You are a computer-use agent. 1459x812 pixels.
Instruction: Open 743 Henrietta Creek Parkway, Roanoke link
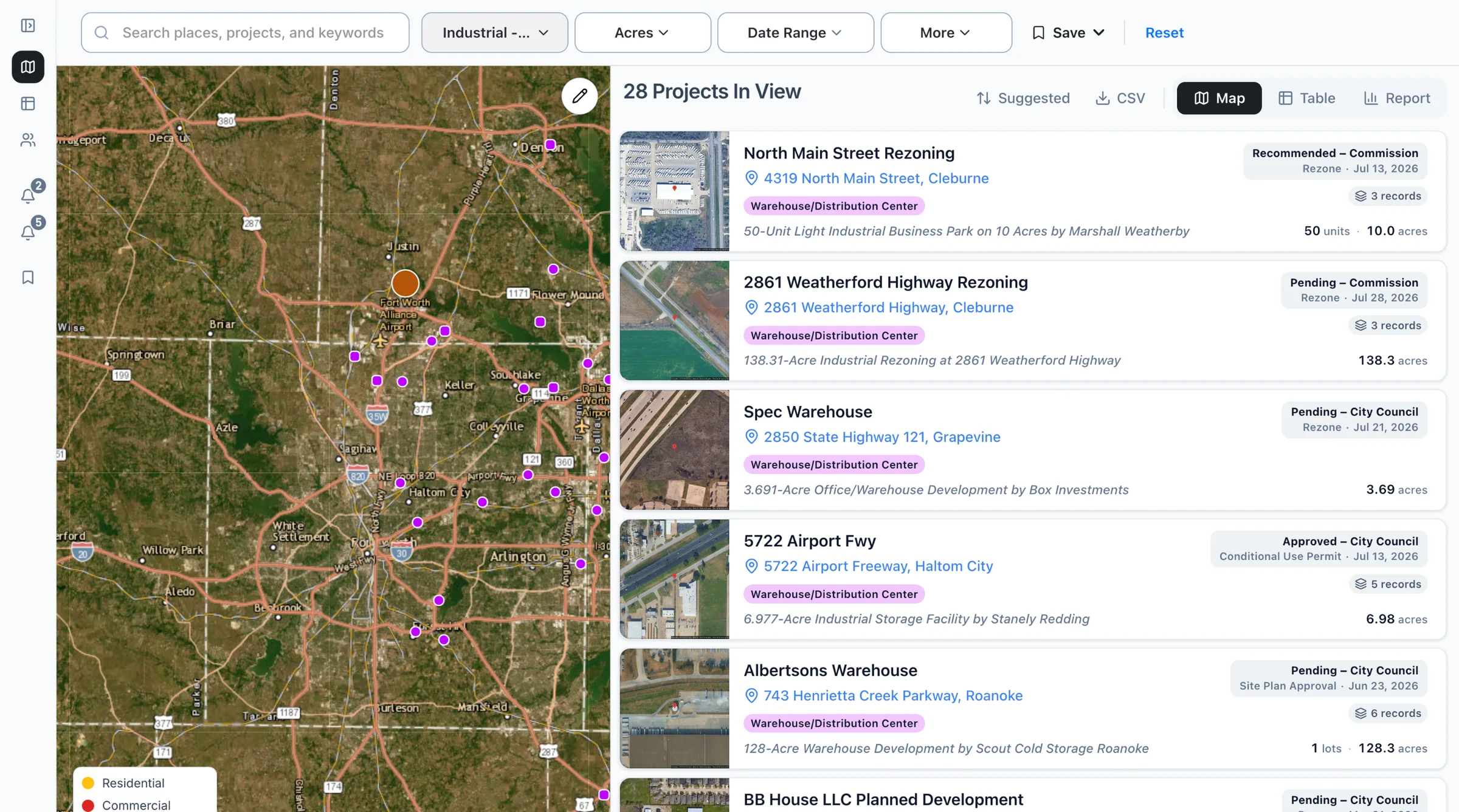(x=893, y=695)
